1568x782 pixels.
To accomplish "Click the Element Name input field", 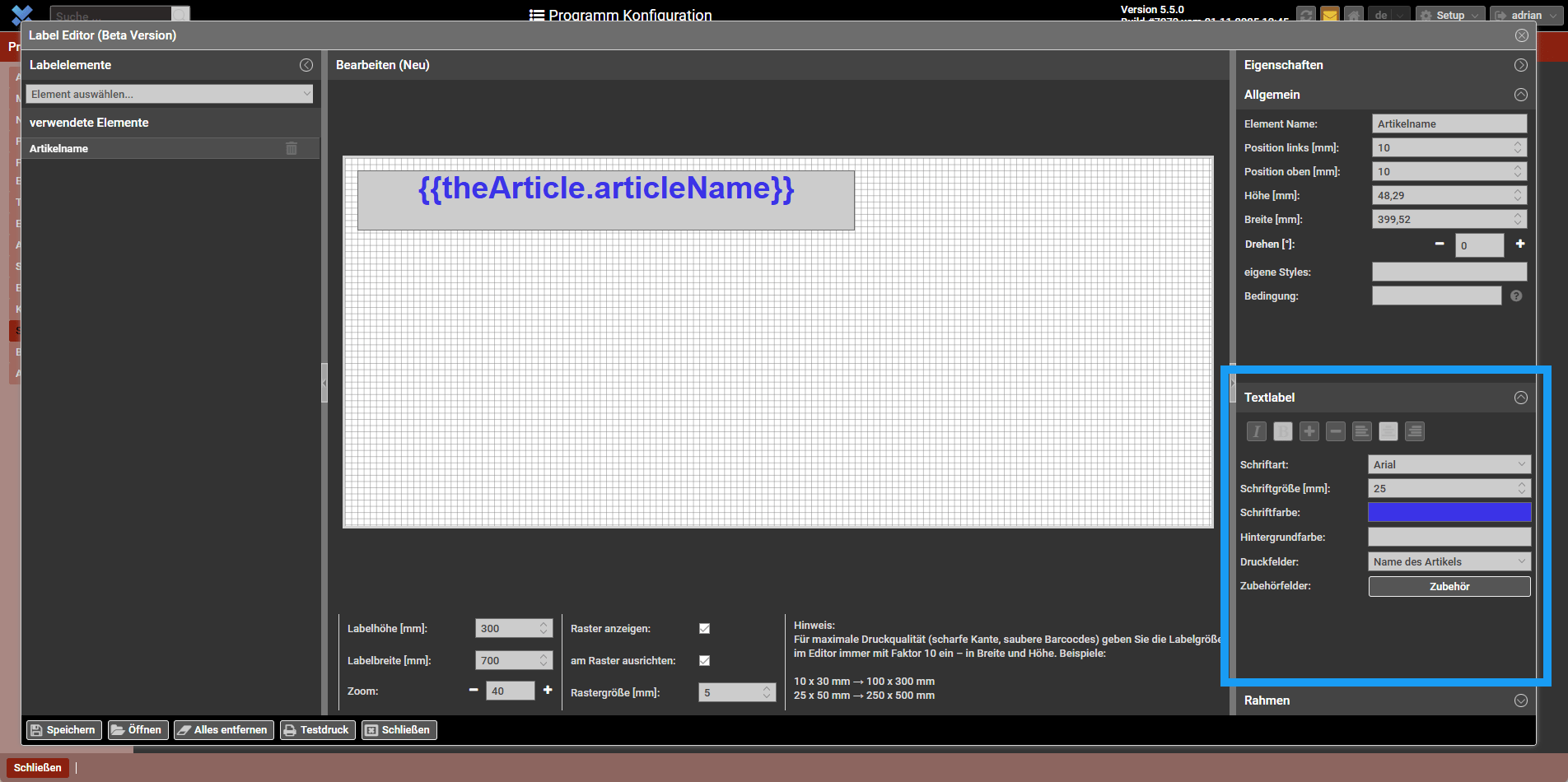I will 1449,124.
